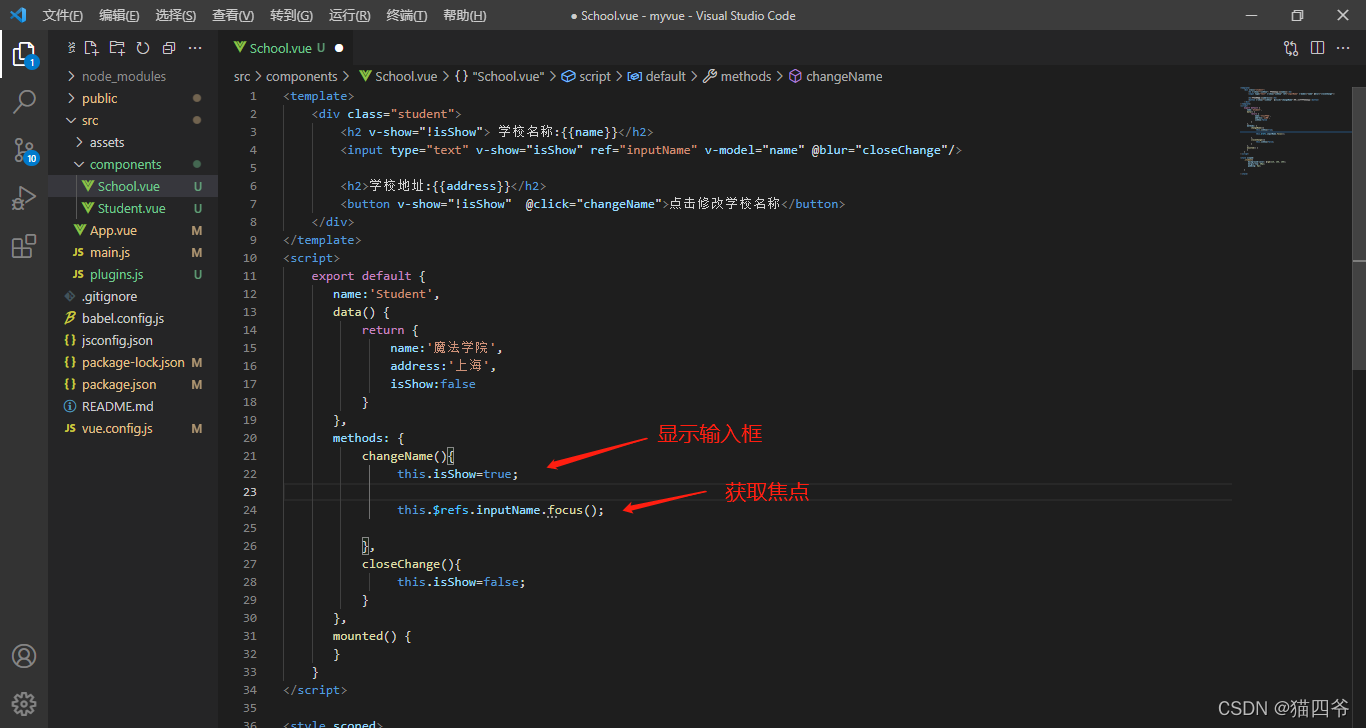The height and width of the screenshot is (728, 1366).
Task: Open package.json in the file tree
Action: pos(133,384)
